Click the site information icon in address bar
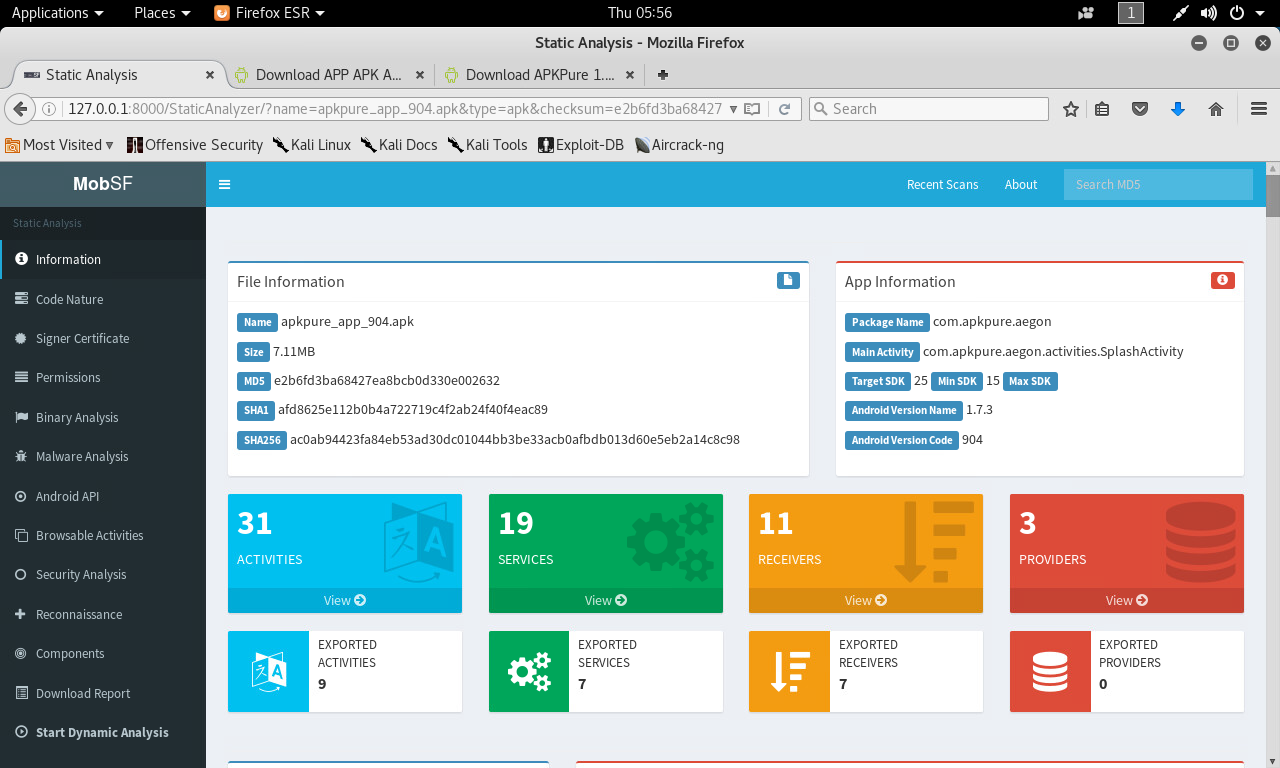This screenshot has width=1280, height=768. coord(49,109)
